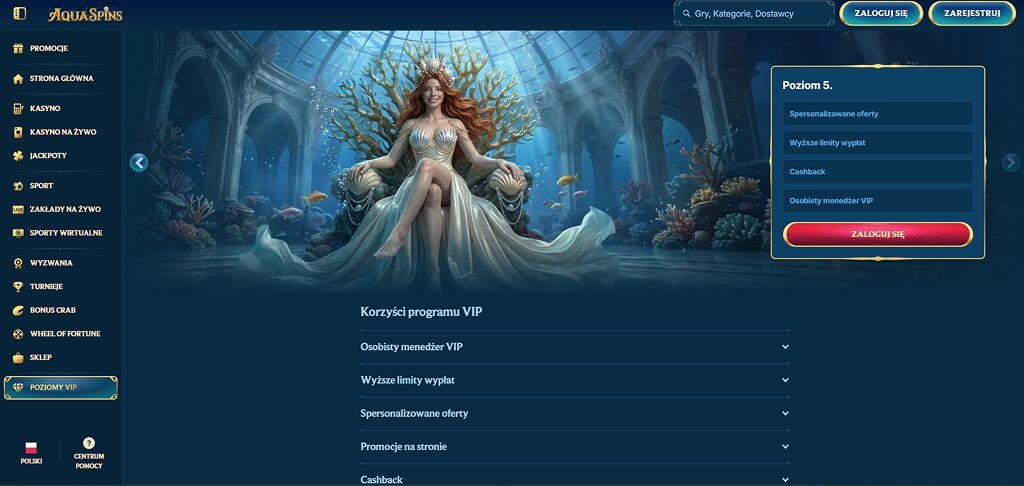Image resolution: width=1024 pixels, height=486 pixels.
Task: Open the Kasyno menu item
Action: click(x=45, y=108)
